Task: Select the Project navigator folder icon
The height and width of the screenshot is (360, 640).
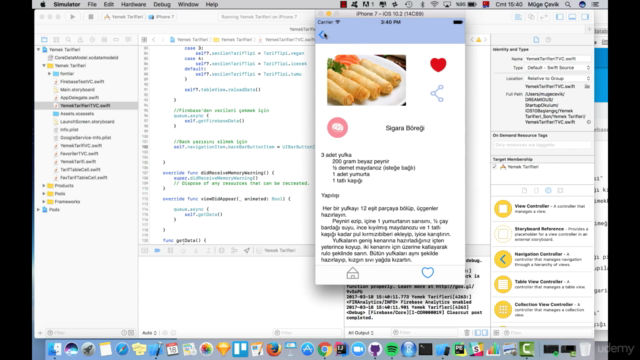Action: pyautogui.click(x=44, y=40)
